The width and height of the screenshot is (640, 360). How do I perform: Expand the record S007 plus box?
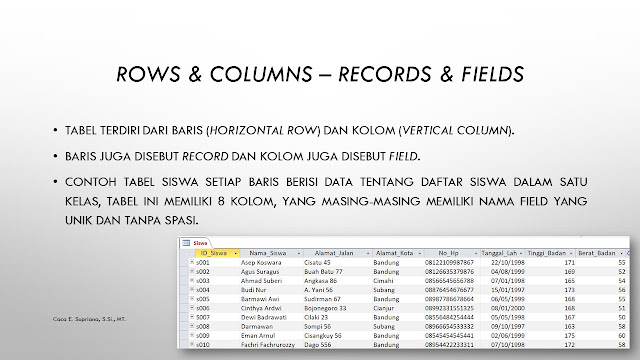192,317
